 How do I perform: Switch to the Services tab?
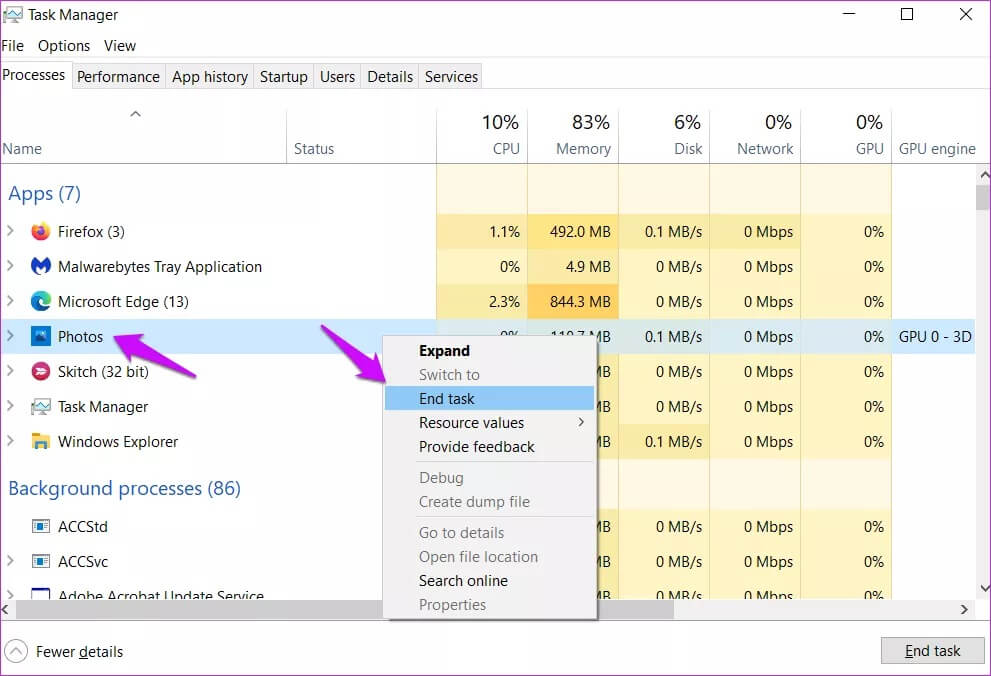pyautogui.click(x=451, y=76)
